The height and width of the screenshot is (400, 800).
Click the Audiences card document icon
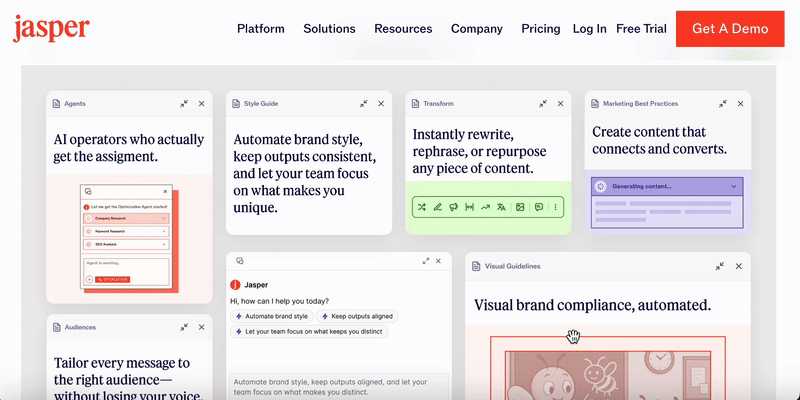(57, 328)
